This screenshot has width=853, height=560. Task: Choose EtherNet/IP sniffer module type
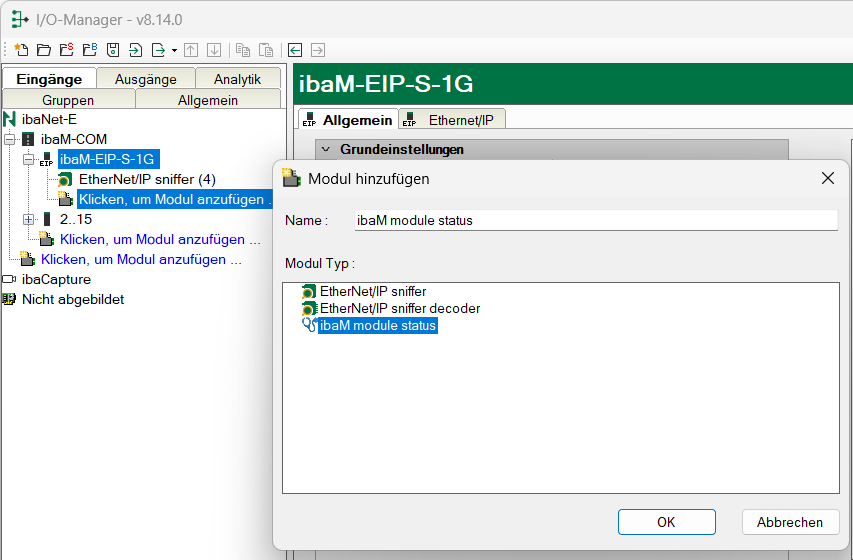pyautogui.click(x=373, y=291)
